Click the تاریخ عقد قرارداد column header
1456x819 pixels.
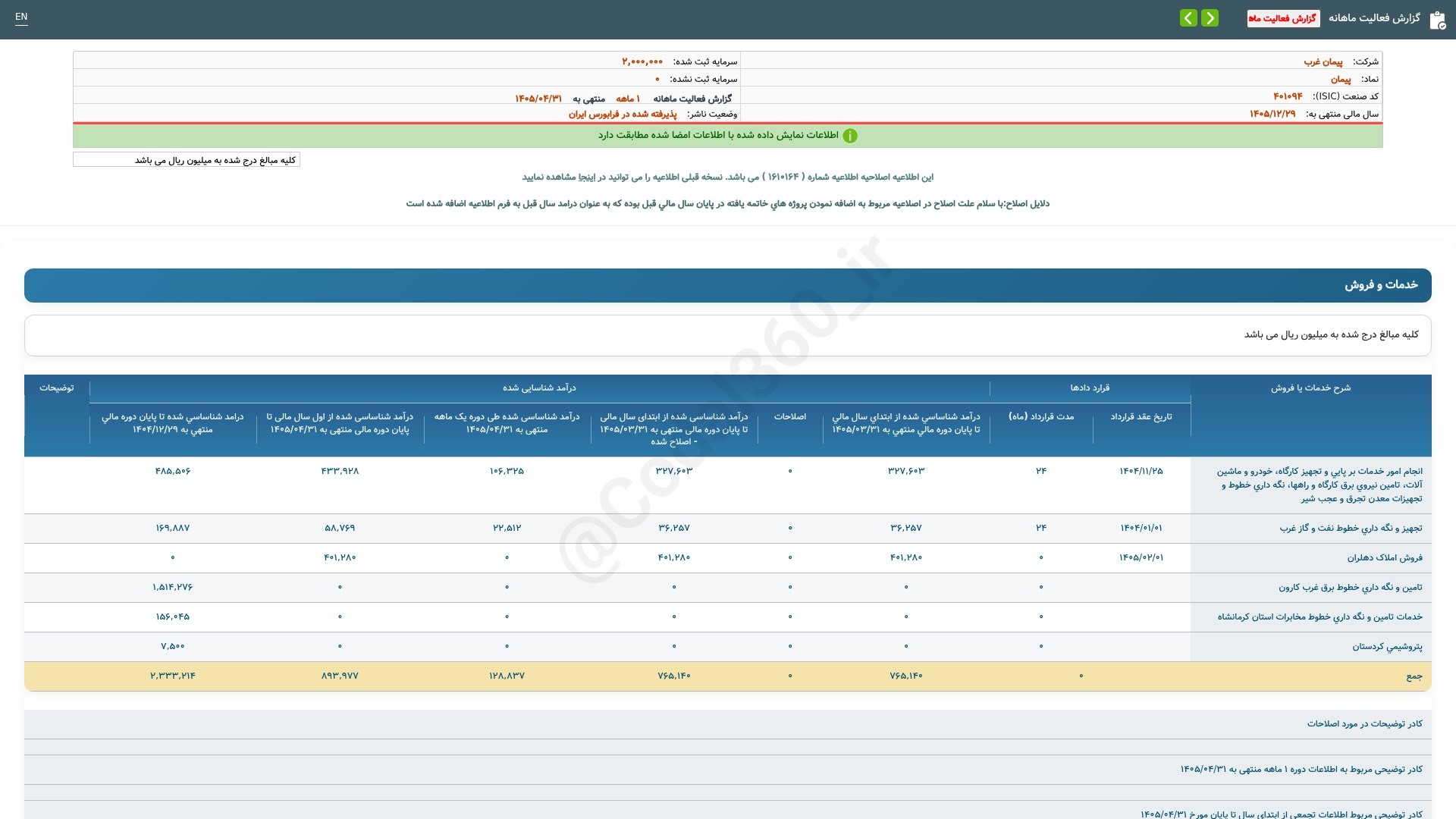pos(1141,417)
